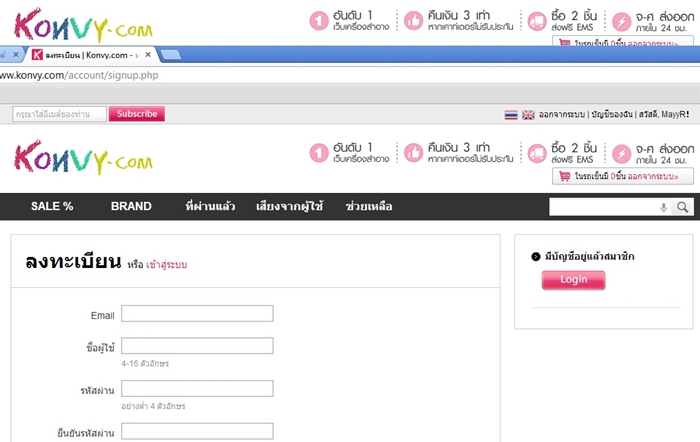Click the Konvy favicon on browser tab
This screenshot has width=700, height=442.
tap(37, 55)
